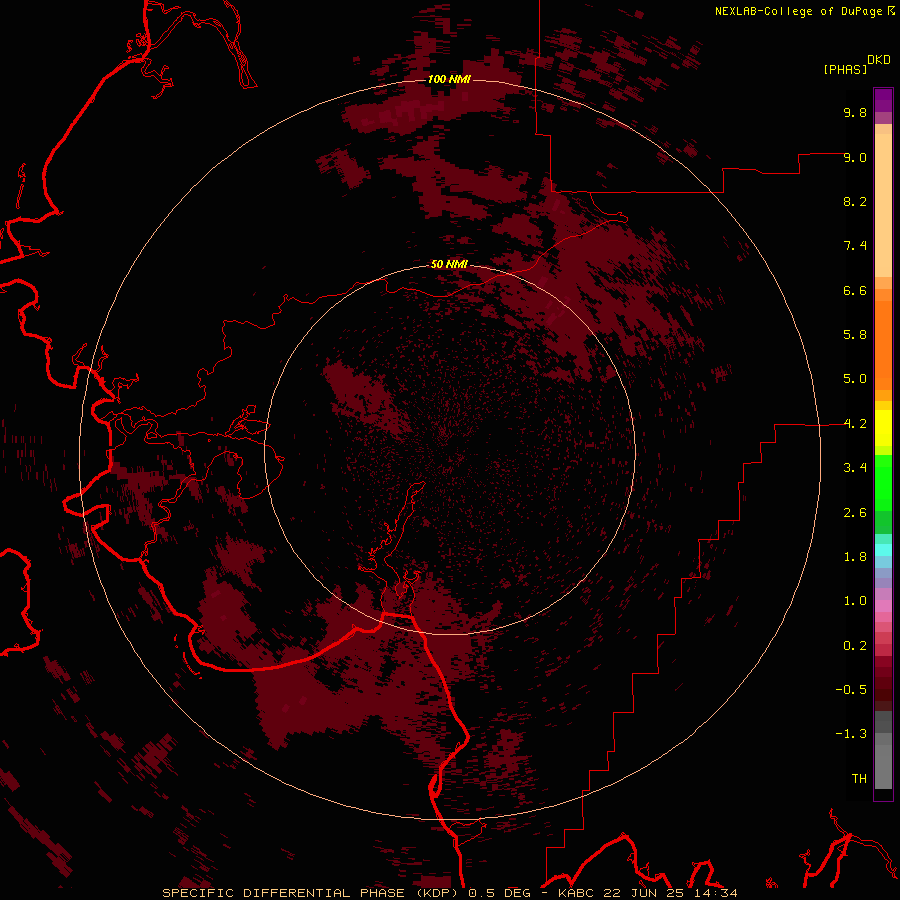Screen dimensions: 900x900
Task: Click the TH threshold label
Action: coord(859,779)
